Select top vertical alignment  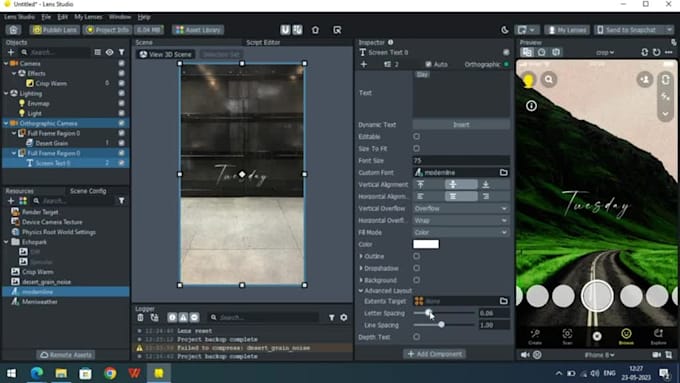click(420, 184)
